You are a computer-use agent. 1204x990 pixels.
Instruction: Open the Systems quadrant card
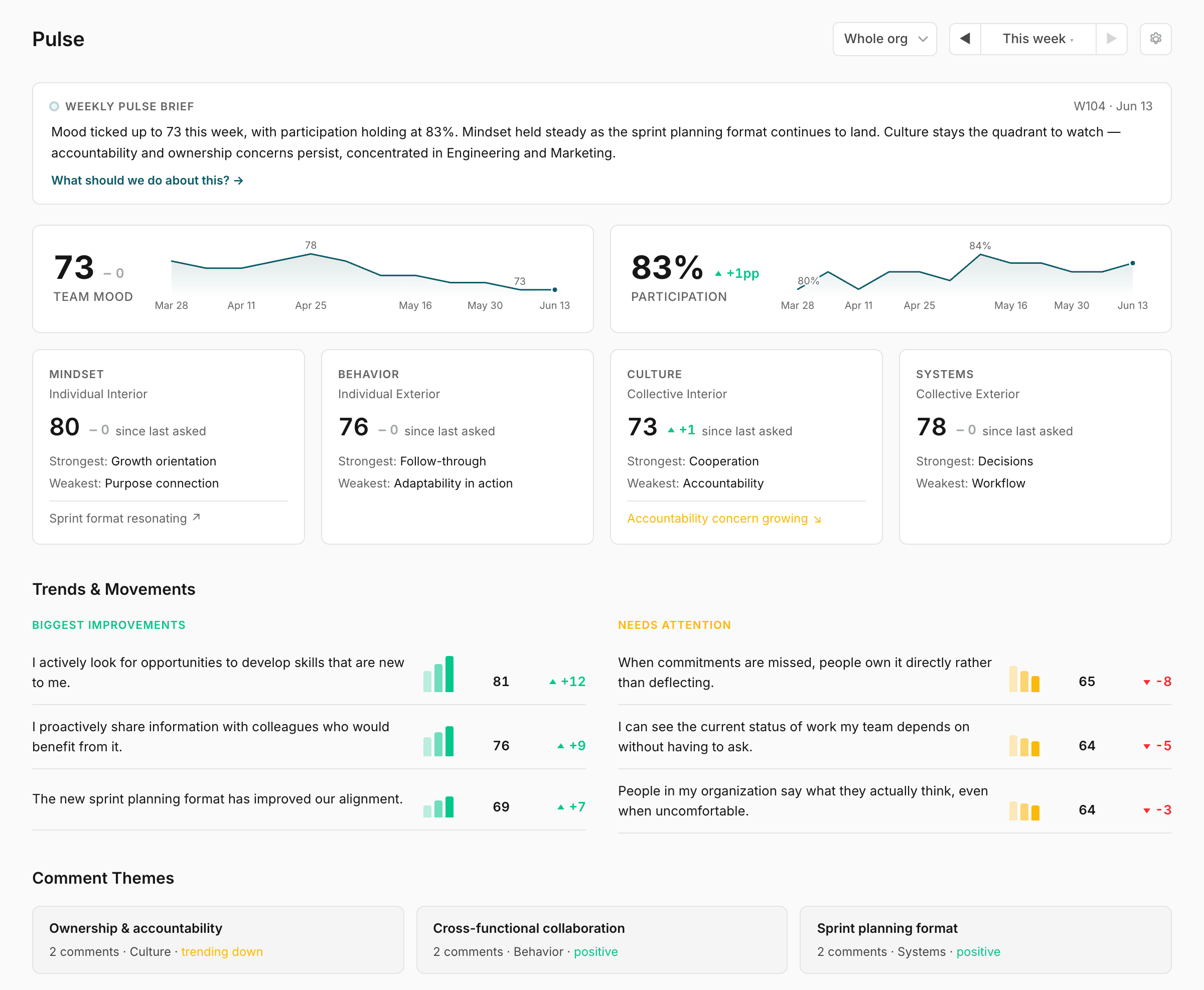pyautogui.click(x=1034, y=446)
